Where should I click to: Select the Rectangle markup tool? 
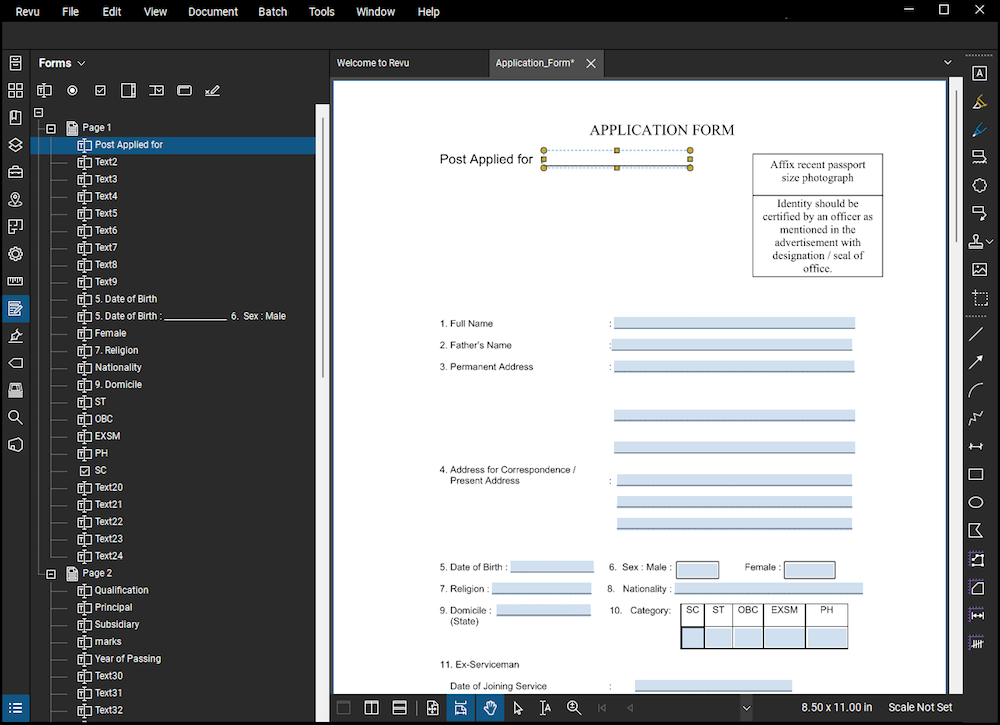pos(976,474)
